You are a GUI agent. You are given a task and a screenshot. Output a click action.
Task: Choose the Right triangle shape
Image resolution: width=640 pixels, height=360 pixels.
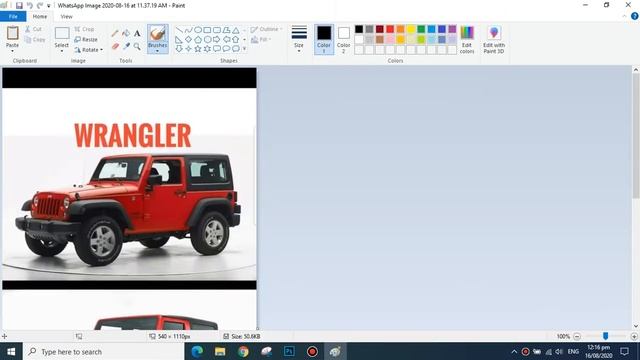coord(179,40)
